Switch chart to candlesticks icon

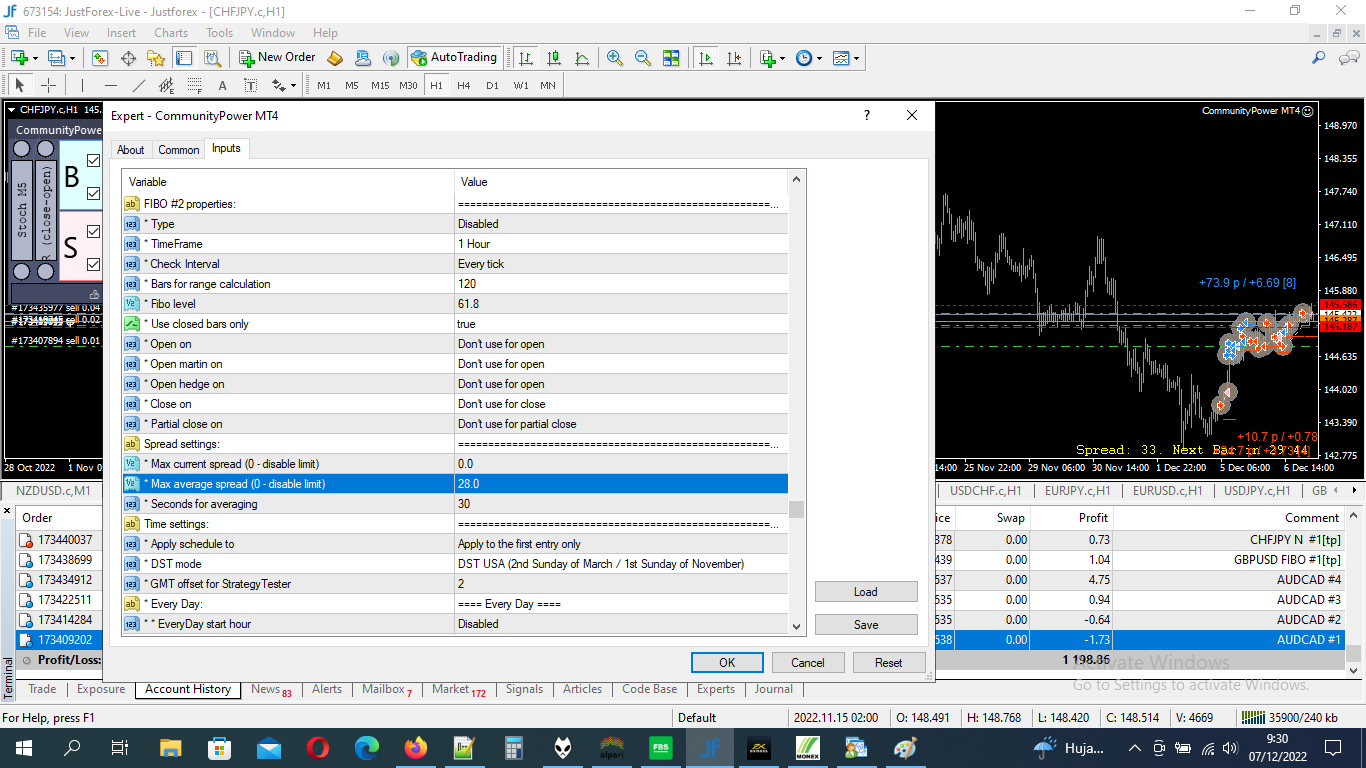tap(554, 58)
